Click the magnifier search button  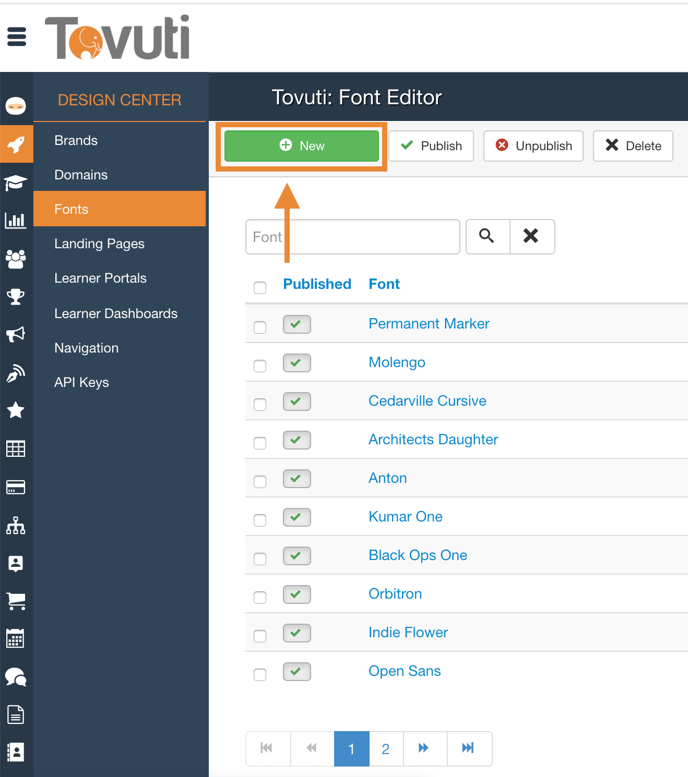point(488,236)
